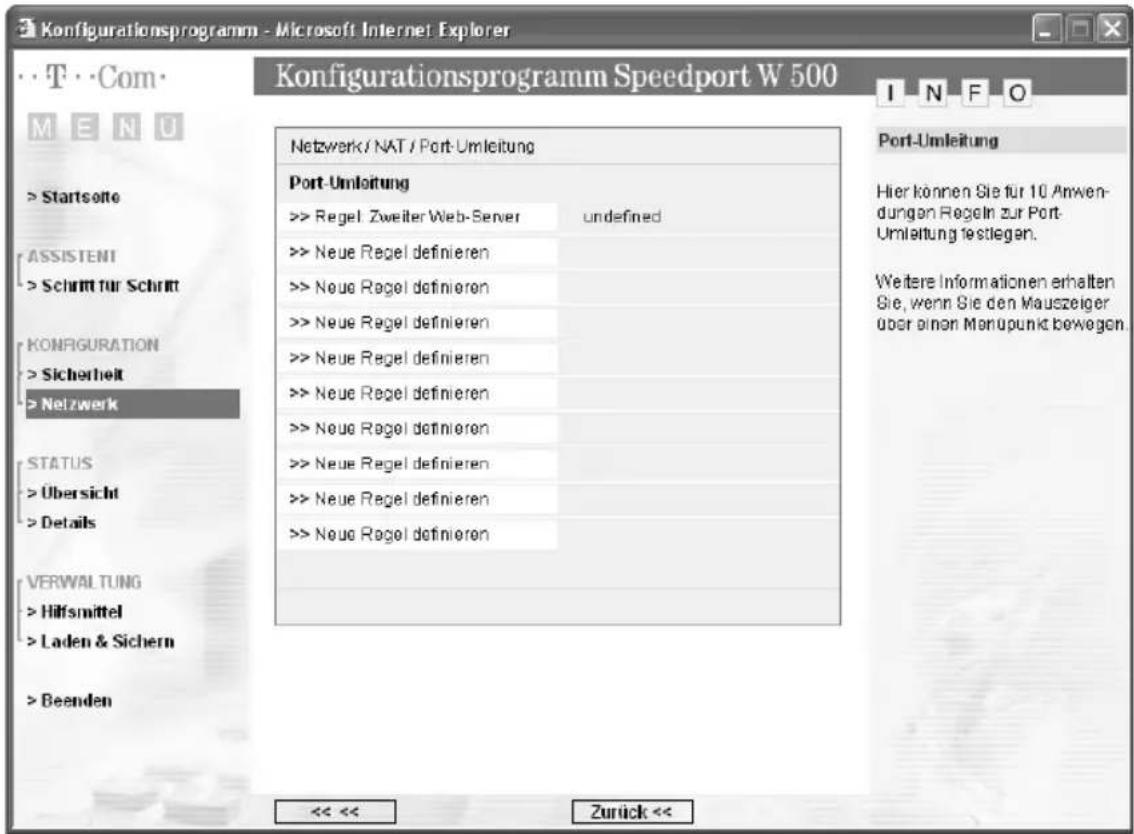This screenshot has height=834, width=1134.
Task: Open Laden & Sichern menu entry
Action: (x=101, y=641)
